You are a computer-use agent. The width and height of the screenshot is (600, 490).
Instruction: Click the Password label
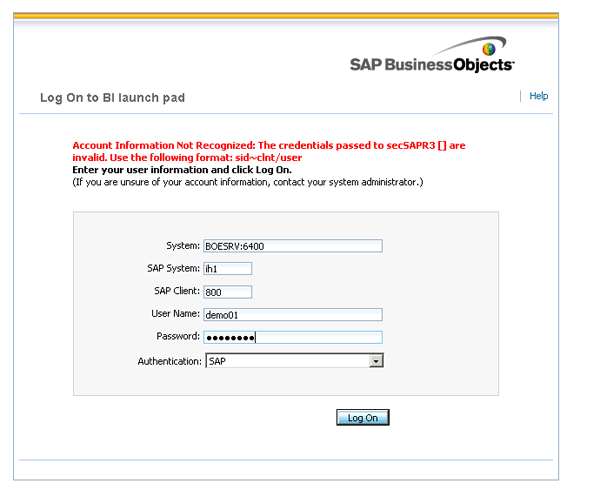pyautogui.click(x=178, y=337)
